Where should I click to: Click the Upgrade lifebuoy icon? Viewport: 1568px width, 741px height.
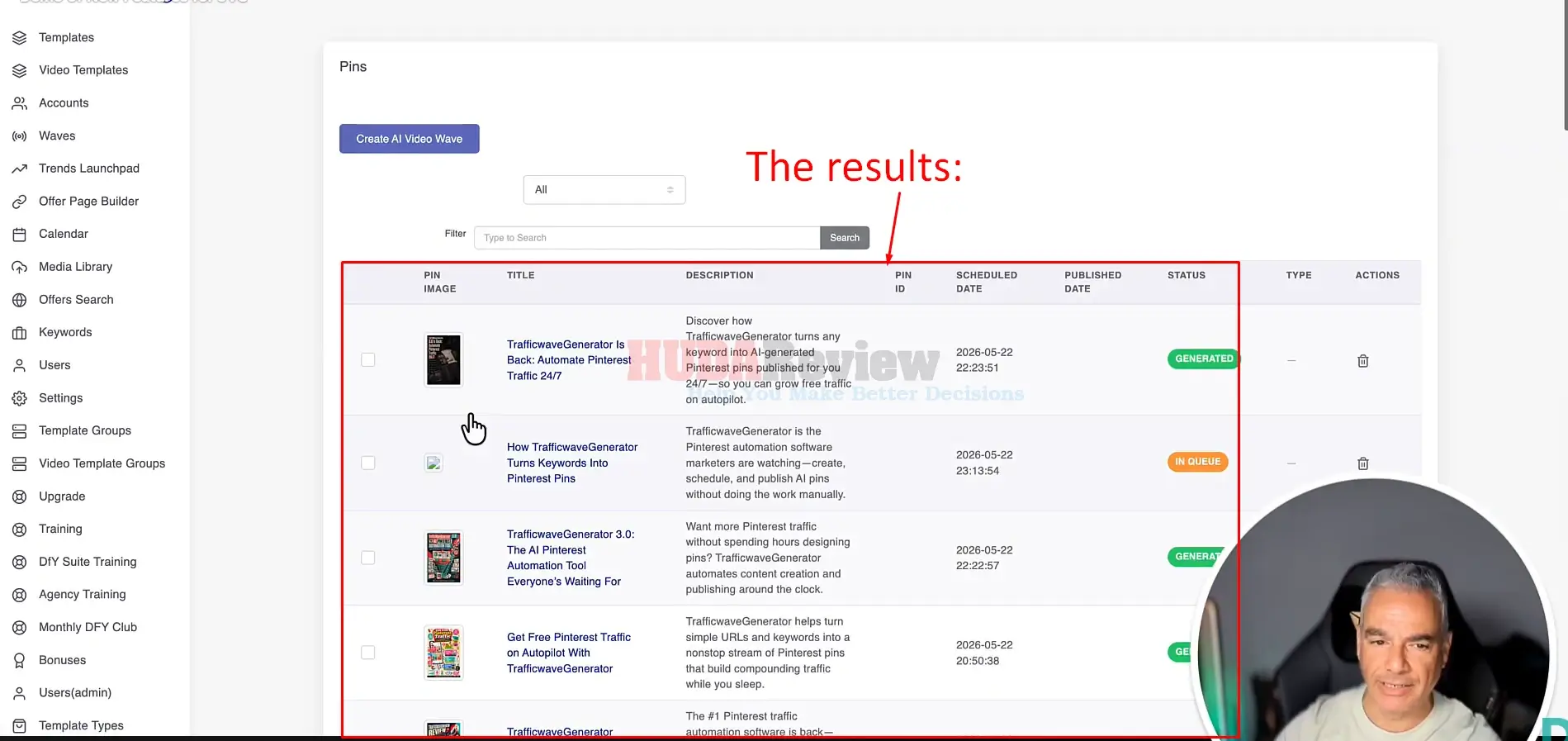tap(20, 496)
